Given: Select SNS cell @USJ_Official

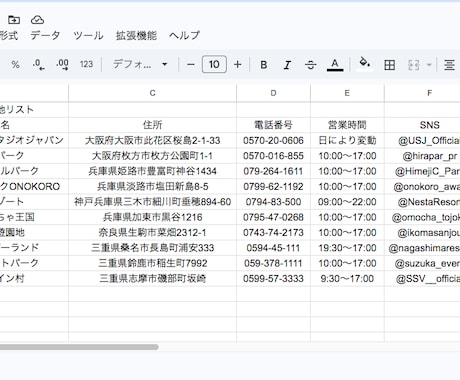Looking at the screenshot, I should pos(422,140).
